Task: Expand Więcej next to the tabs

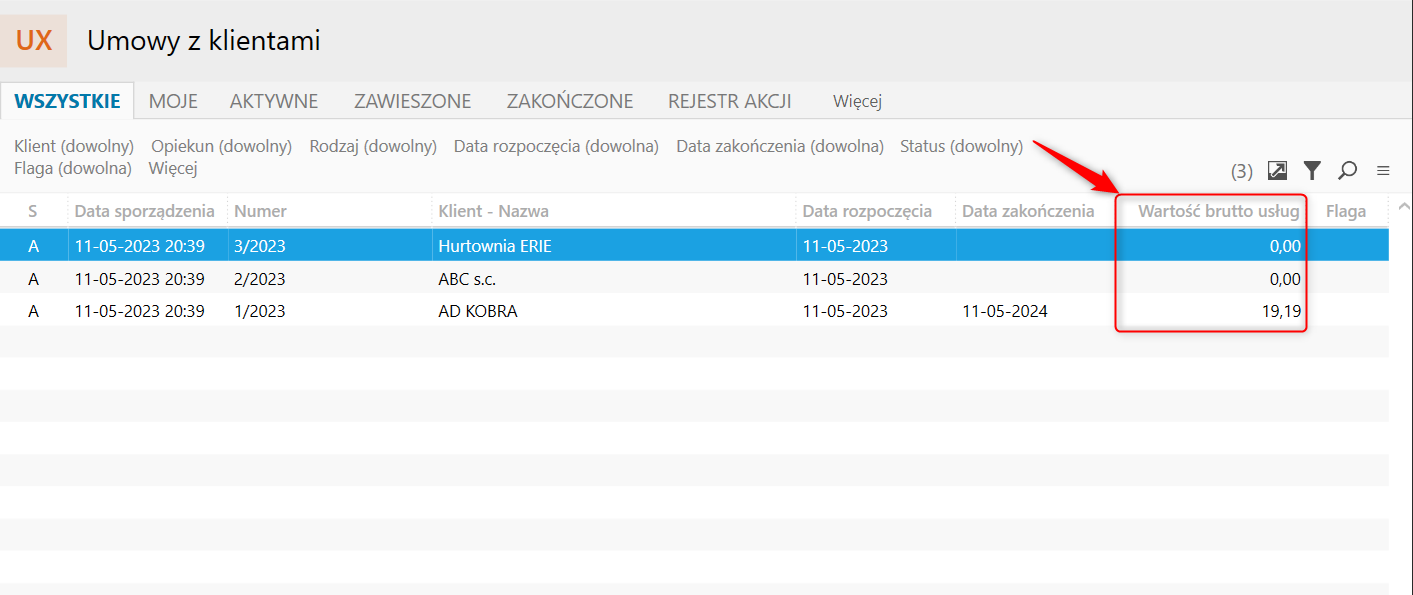Action: pos(857,101)
